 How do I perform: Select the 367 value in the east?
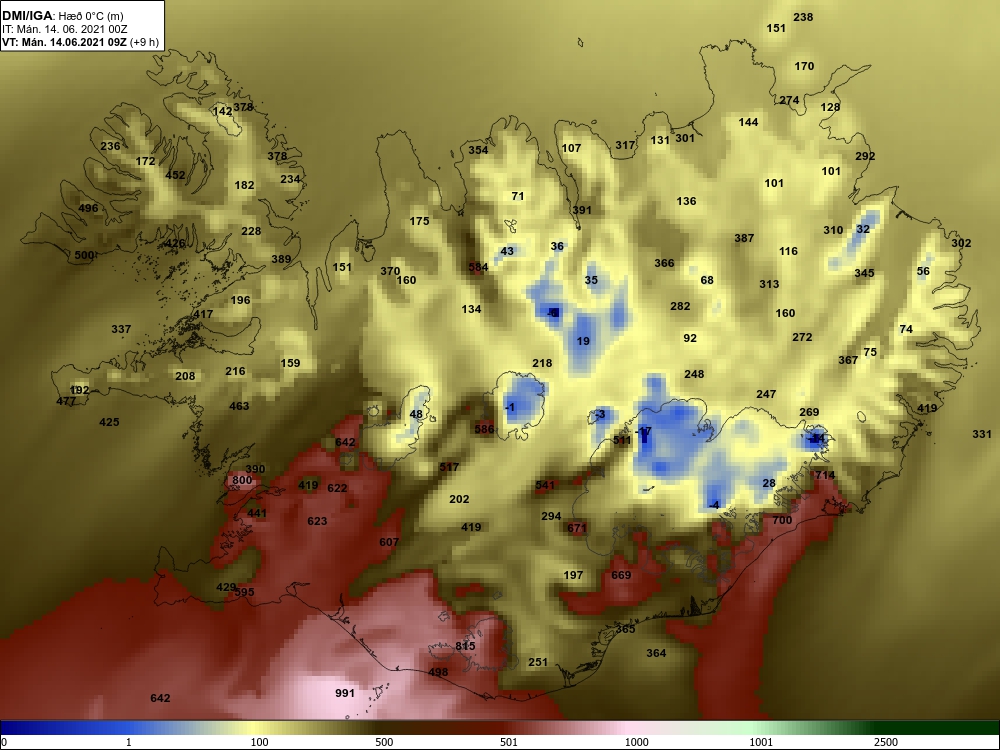(848, 360)
